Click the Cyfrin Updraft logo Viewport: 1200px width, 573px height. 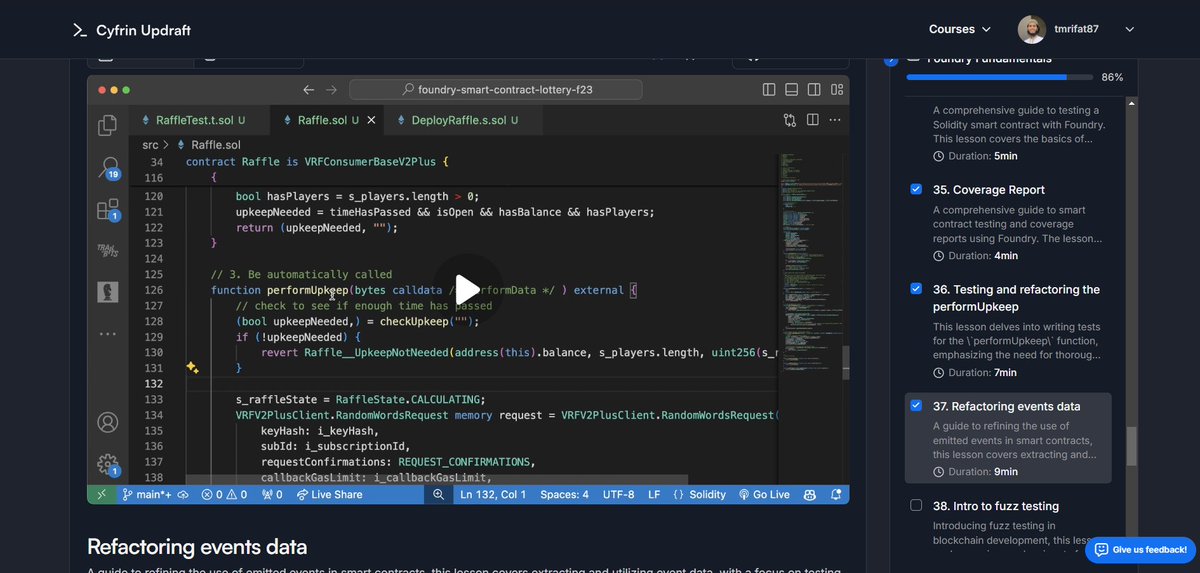coord(131,30)
